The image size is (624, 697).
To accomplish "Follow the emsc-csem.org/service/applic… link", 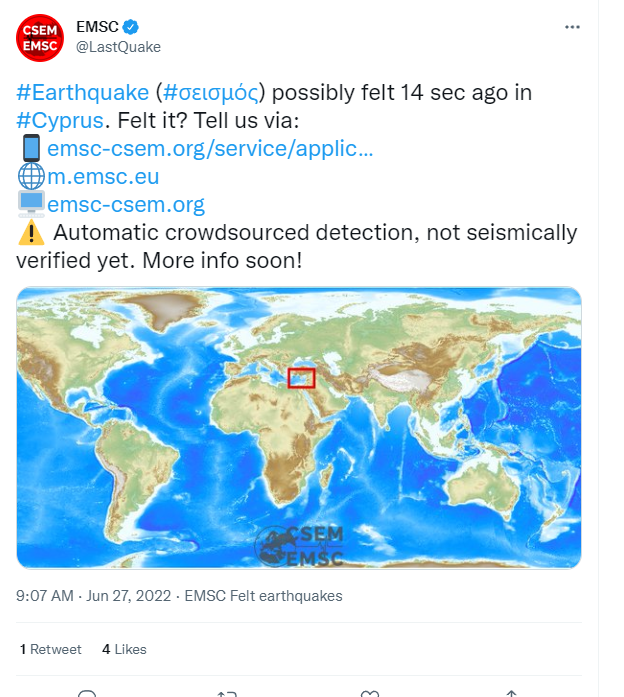I will click(x=210, y=148).
